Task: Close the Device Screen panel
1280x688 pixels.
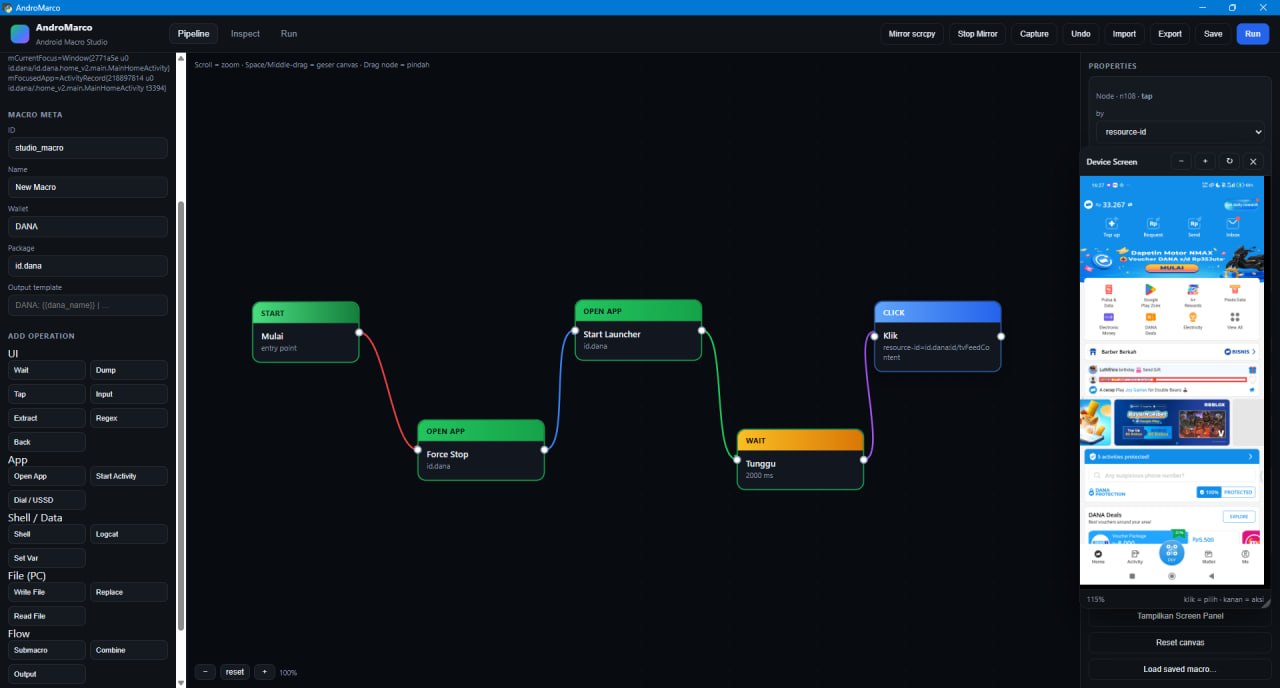Action: coord(1253,161)
